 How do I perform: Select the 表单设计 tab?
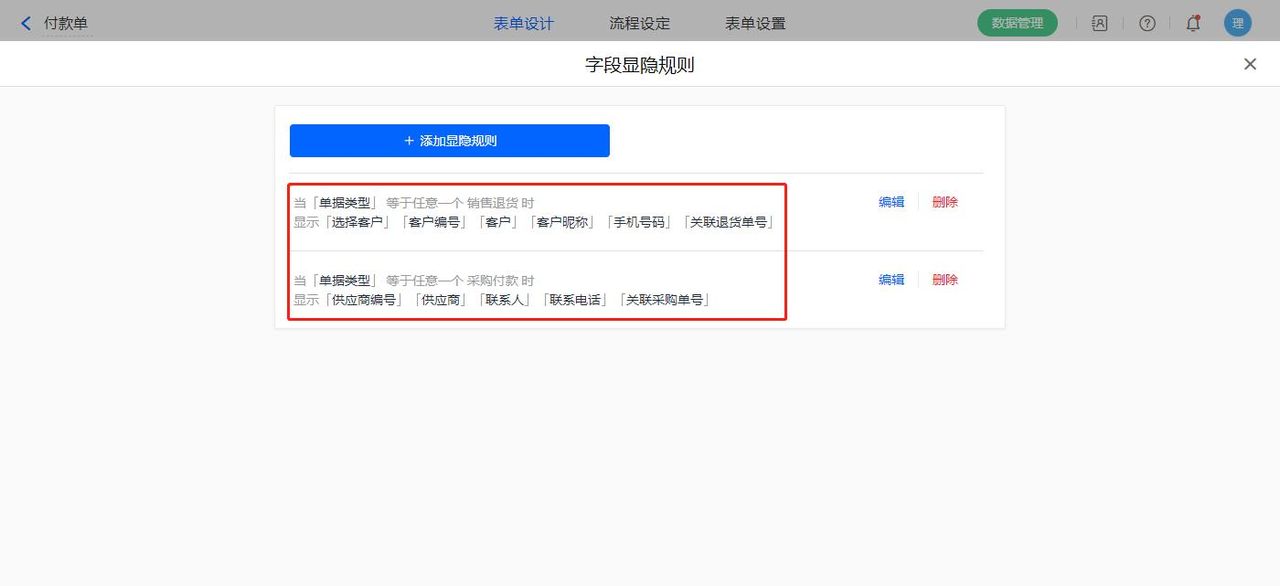click(523, 22)
